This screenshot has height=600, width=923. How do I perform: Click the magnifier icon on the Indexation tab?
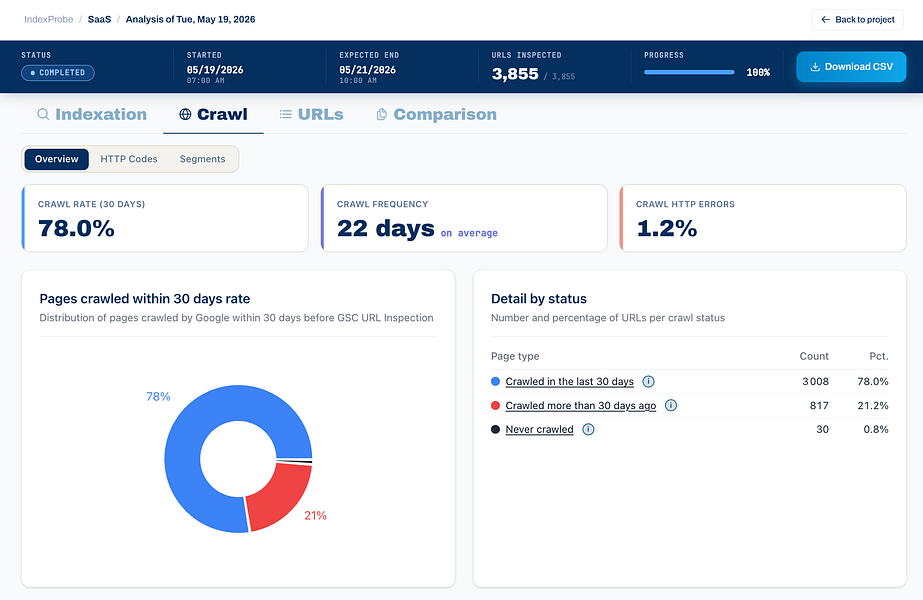coord(43,114)
